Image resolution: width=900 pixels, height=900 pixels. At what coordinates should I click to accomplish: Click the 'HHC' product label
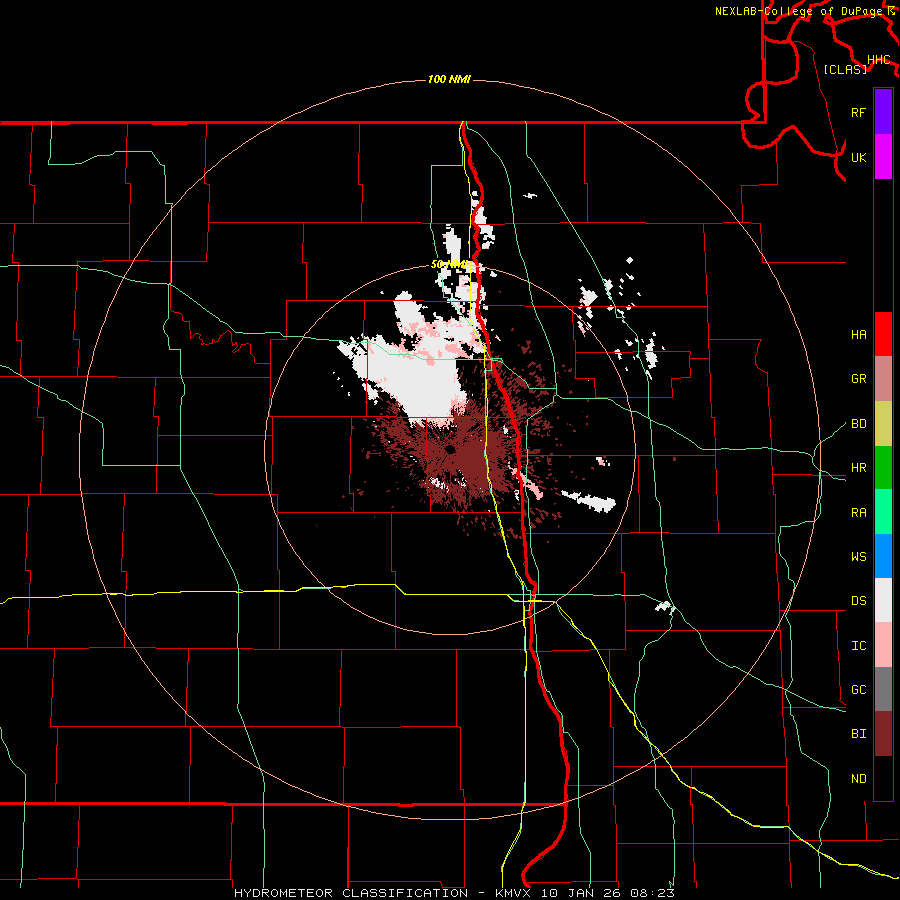(878, 60)
